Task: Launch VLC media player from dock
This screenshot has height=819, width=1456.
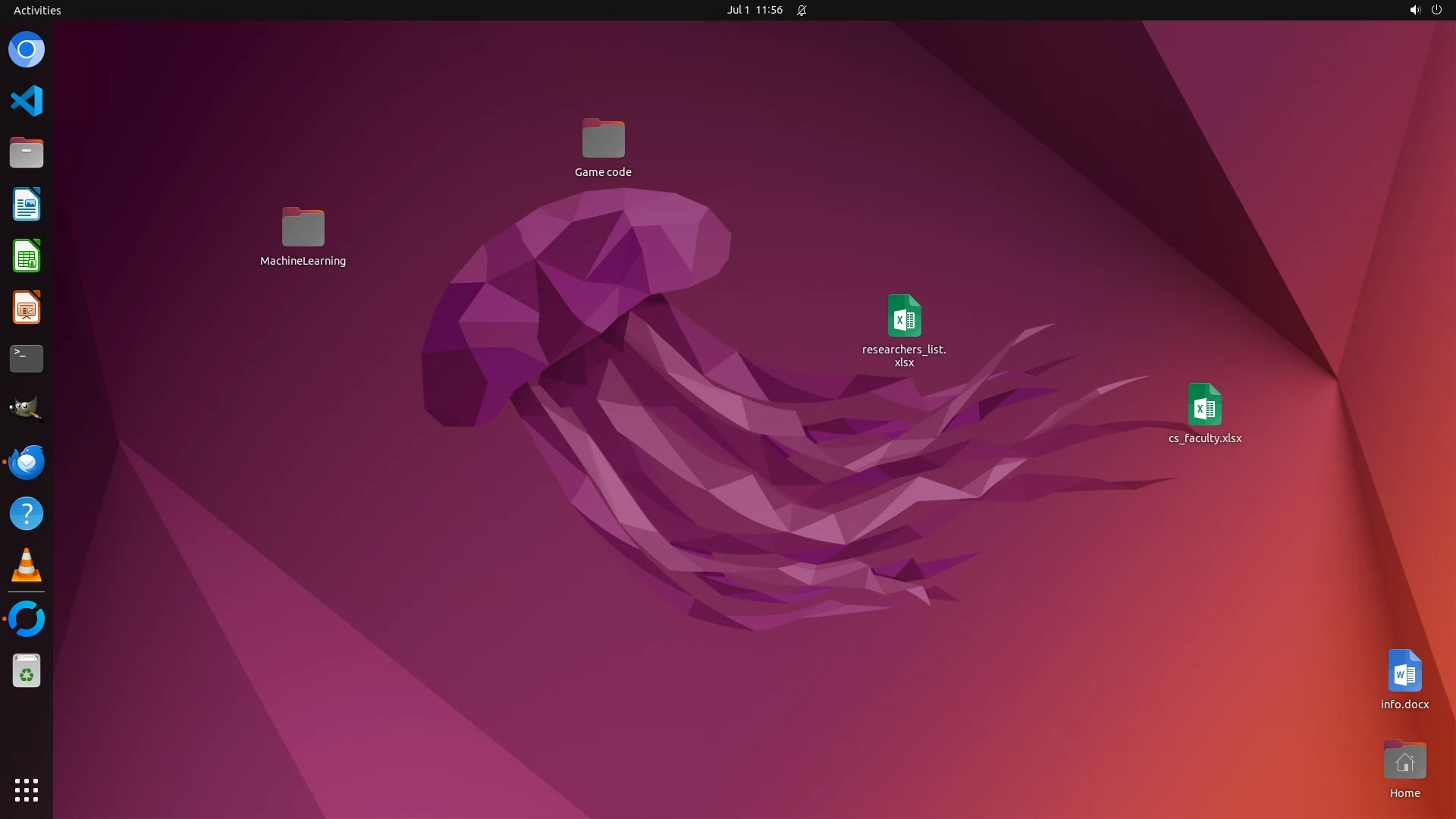Action: click(27, 566)
